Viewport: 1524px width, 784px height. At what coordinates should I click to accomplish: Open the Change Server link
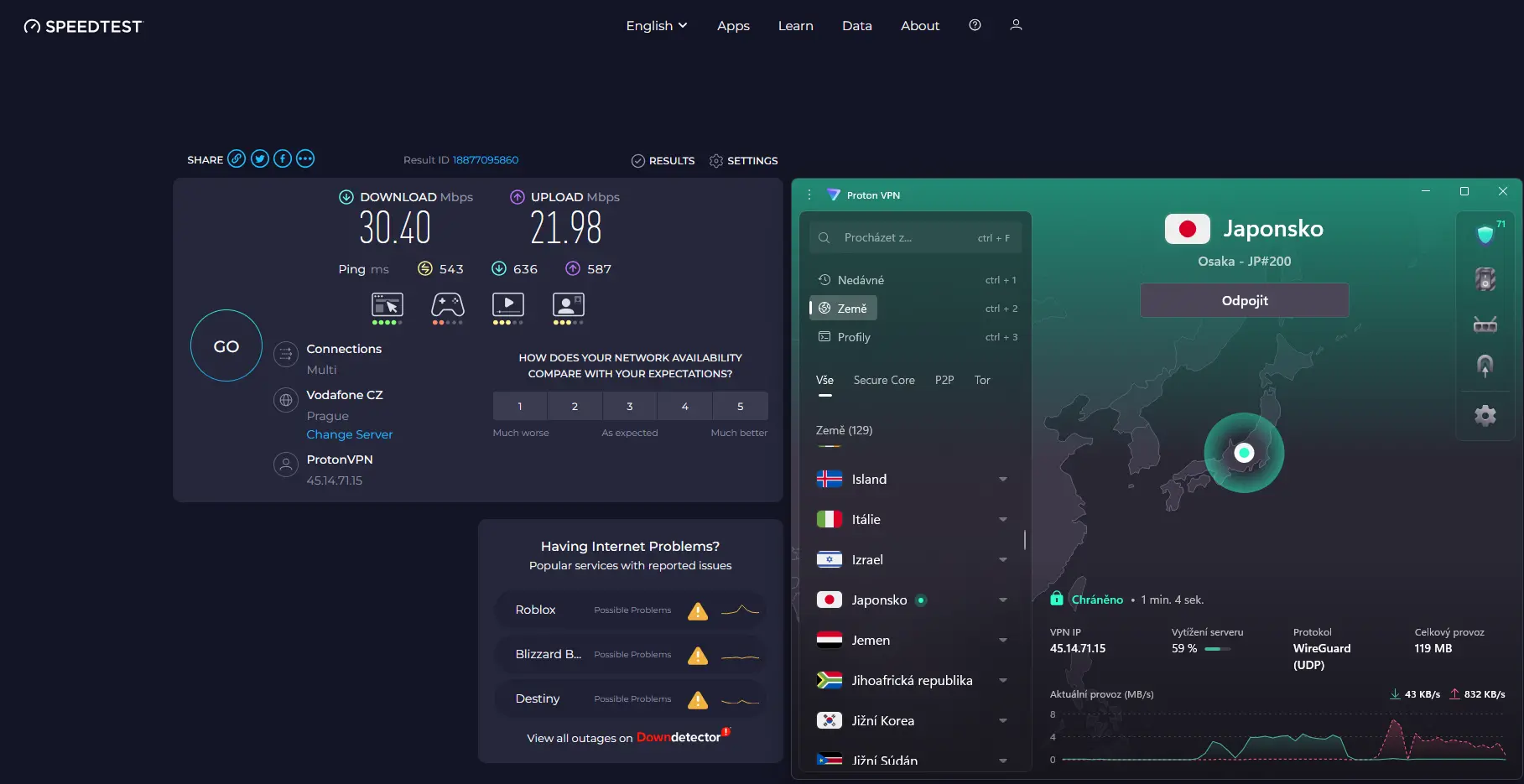[349, 434]
